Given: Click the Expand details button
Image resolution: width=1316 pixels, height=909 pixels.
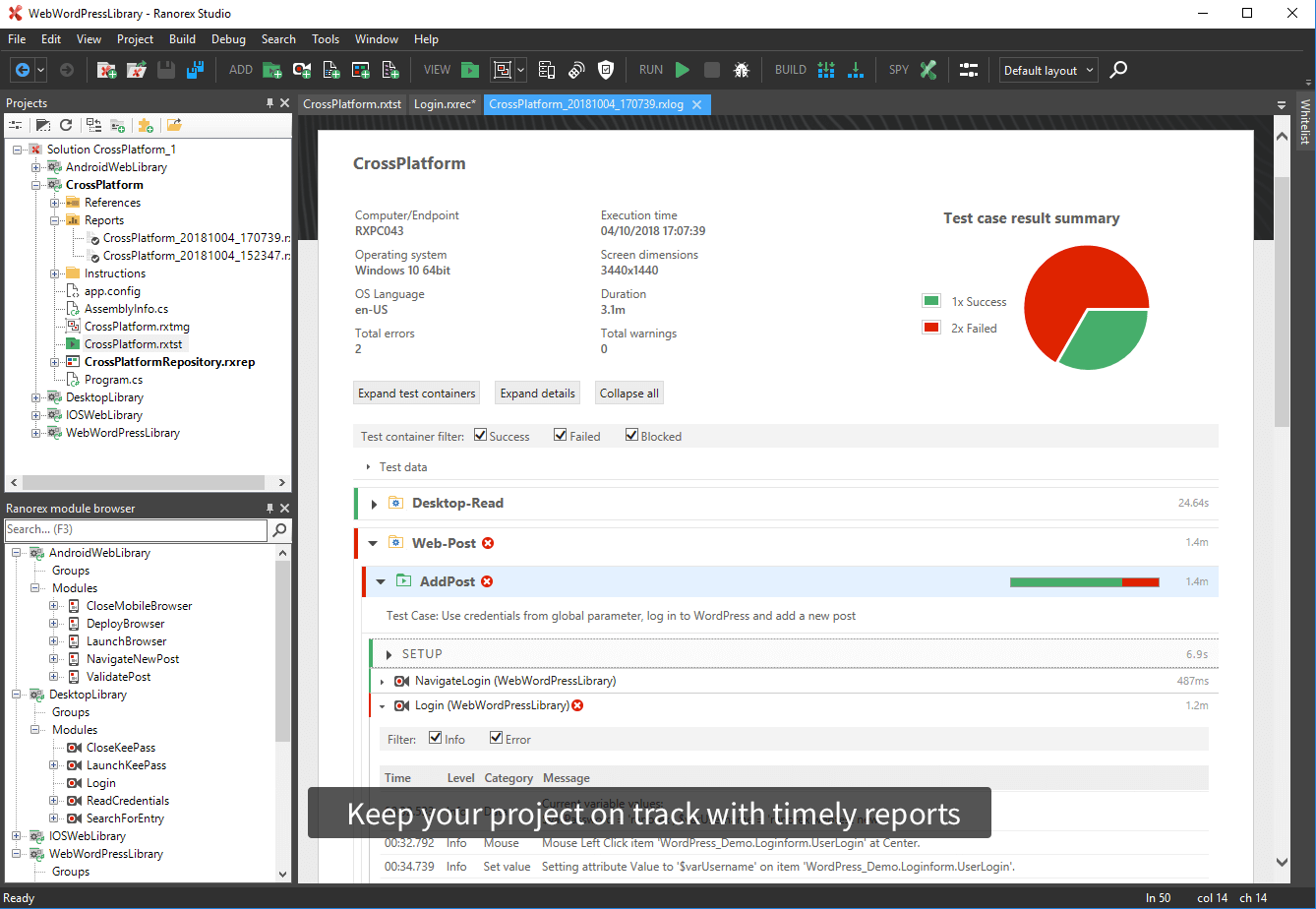Looking at the screenshot, I should 538,393.
